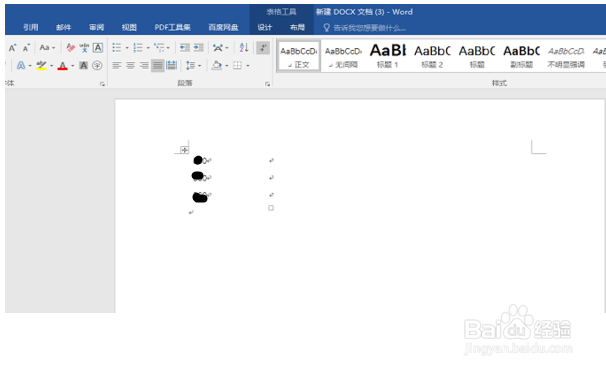Screen dimensions: 606x369
Task: Expand Text Effects dropdown arrow
Action: [30, 66]
